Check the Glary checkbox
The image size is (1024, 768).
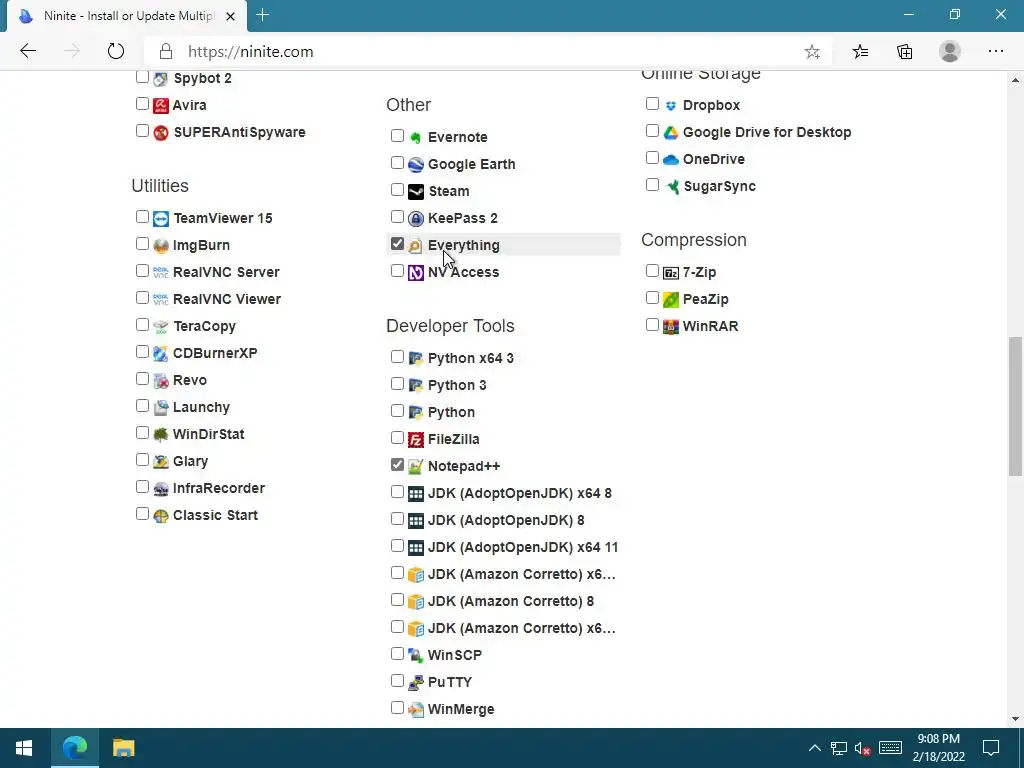(142, 460)
